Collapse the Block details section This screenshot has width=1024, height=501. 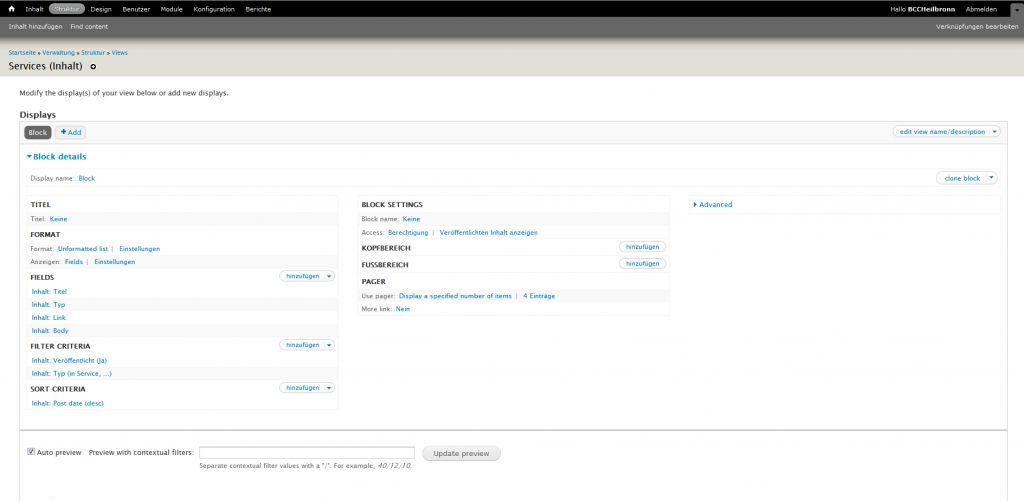click(x=57, y=157)
